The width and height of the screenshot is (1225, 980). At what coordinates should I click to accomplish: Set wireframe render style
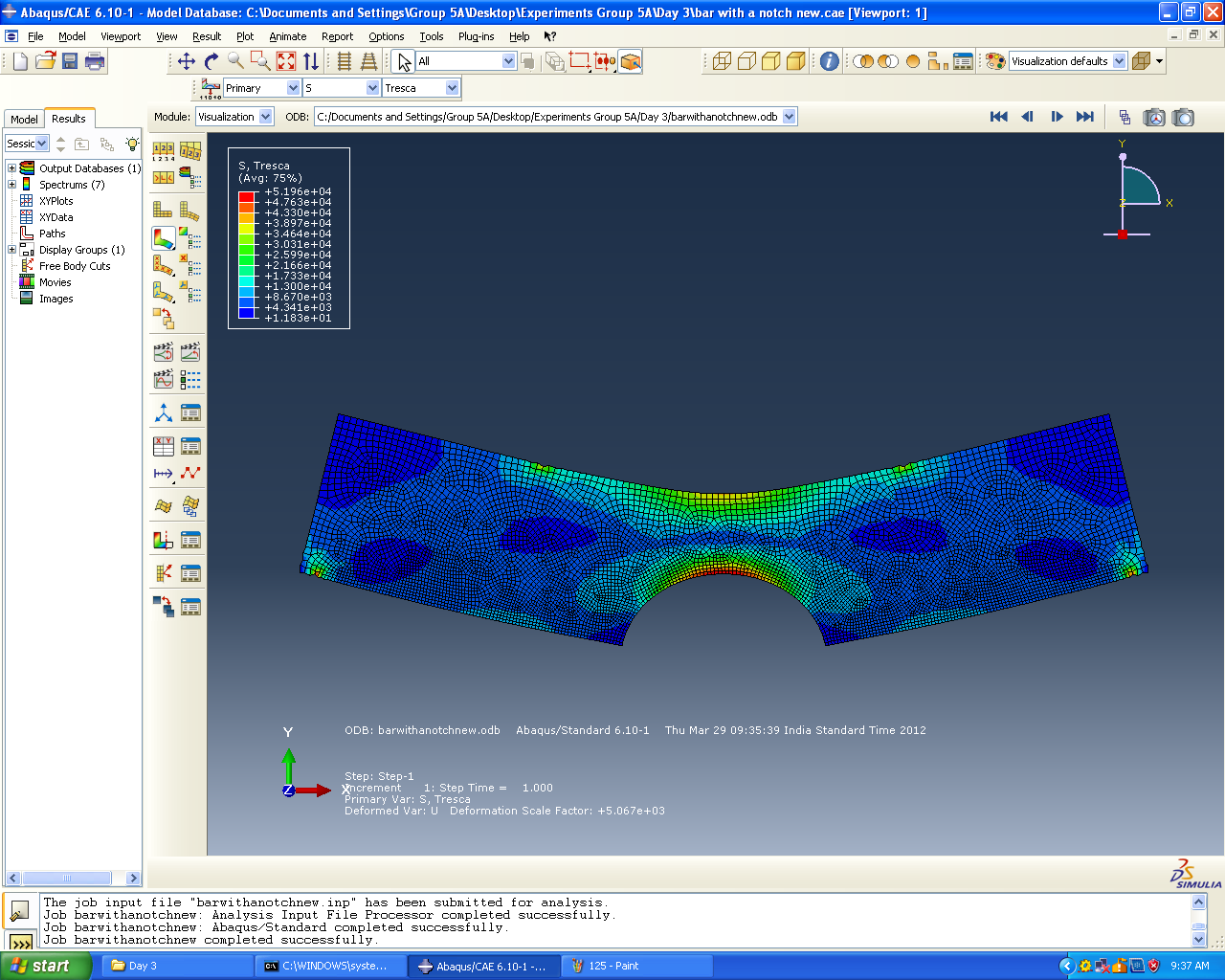pos(723,61)
